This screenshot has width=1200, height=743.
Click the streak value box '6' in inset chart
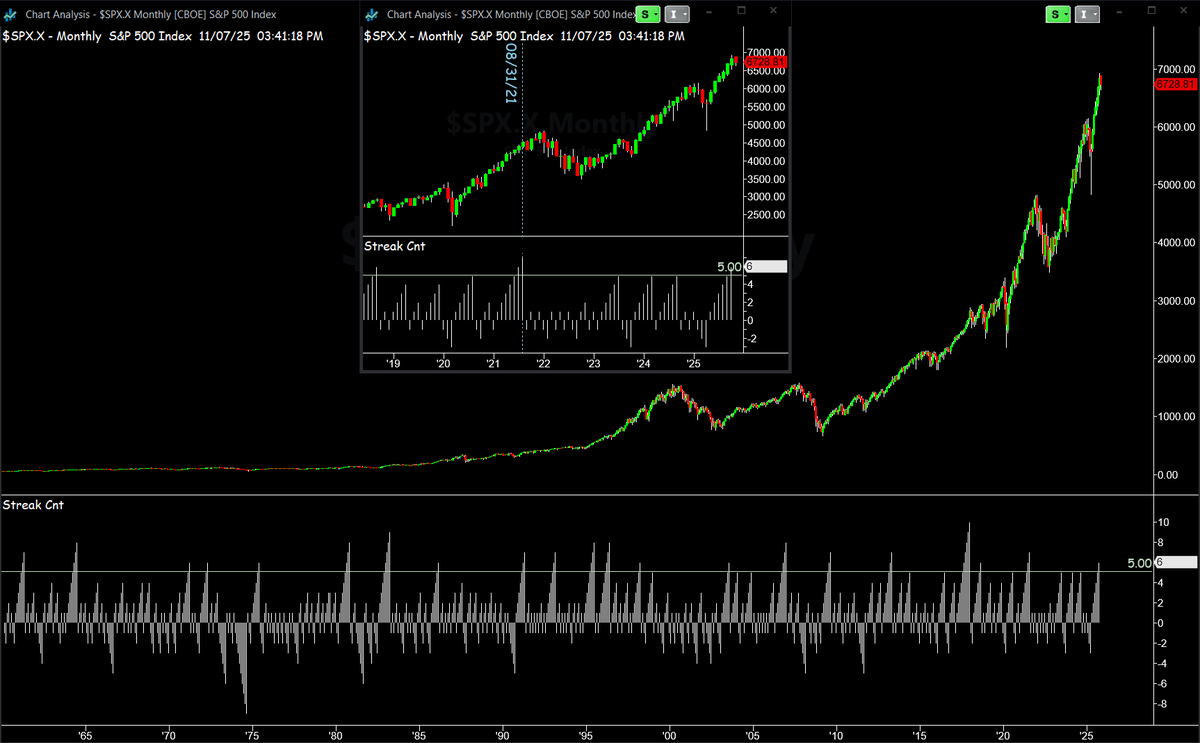tap(767, 267)
